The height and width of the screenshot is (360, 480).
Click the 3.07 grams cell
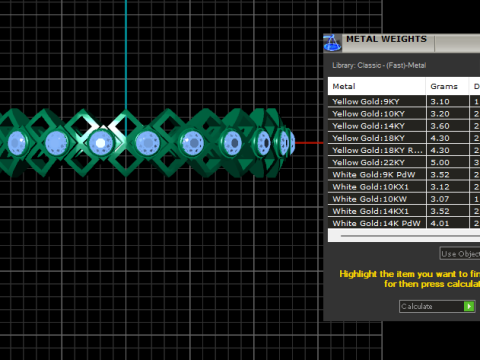click(447, 199)
